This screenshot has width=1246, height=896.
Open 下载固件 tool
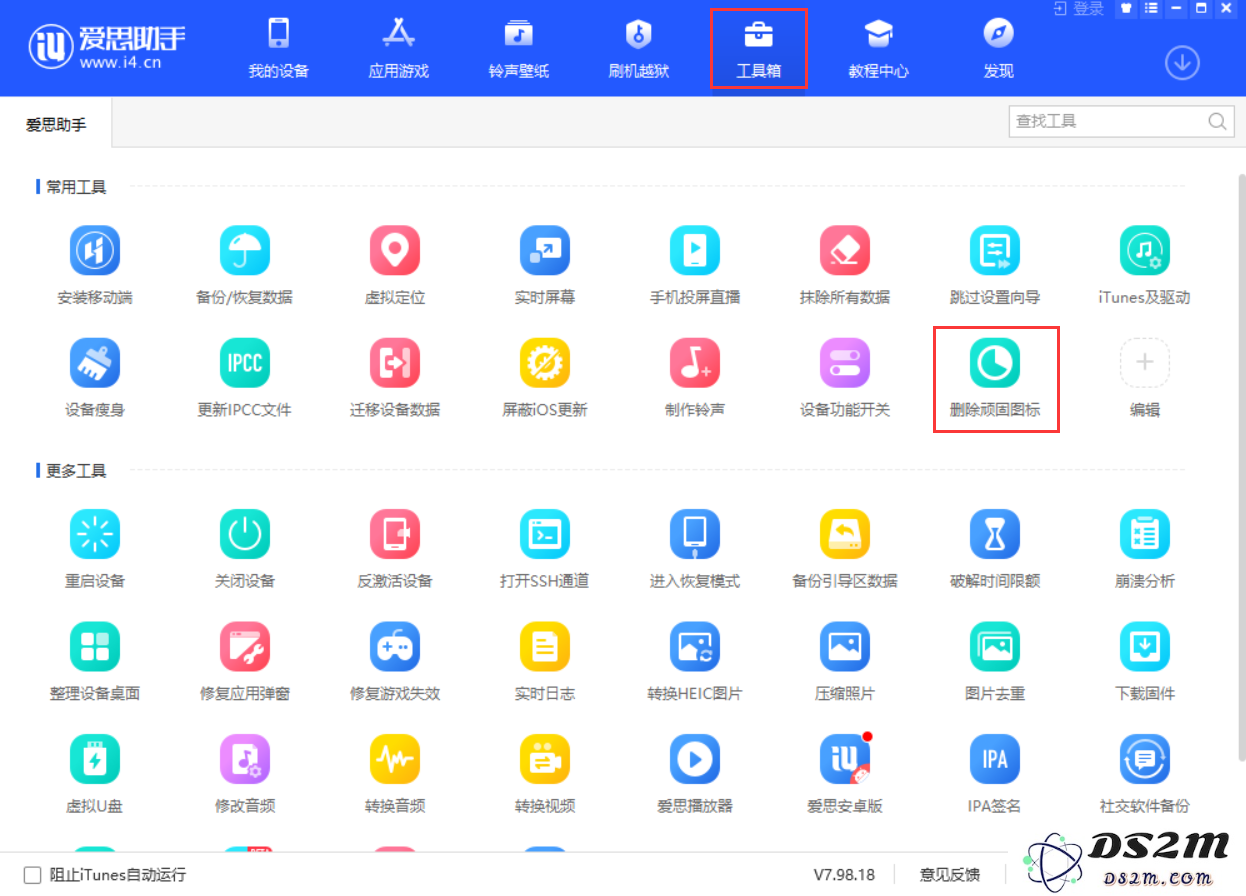[x=1145, y=661]
